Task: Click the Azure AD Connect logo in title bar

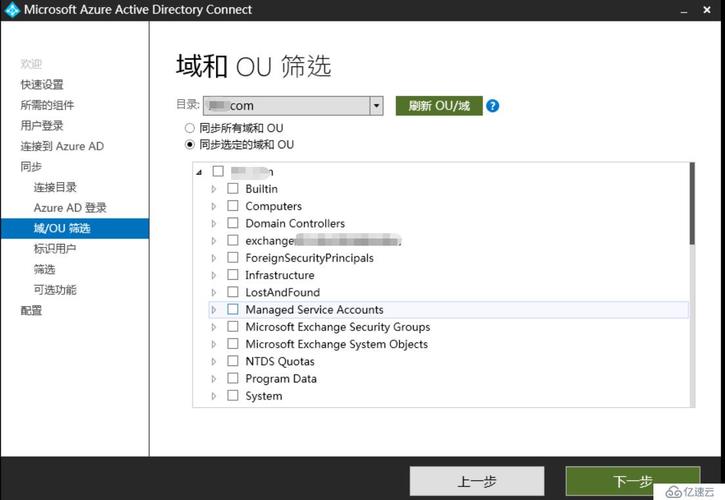Action: coord(12,10)
